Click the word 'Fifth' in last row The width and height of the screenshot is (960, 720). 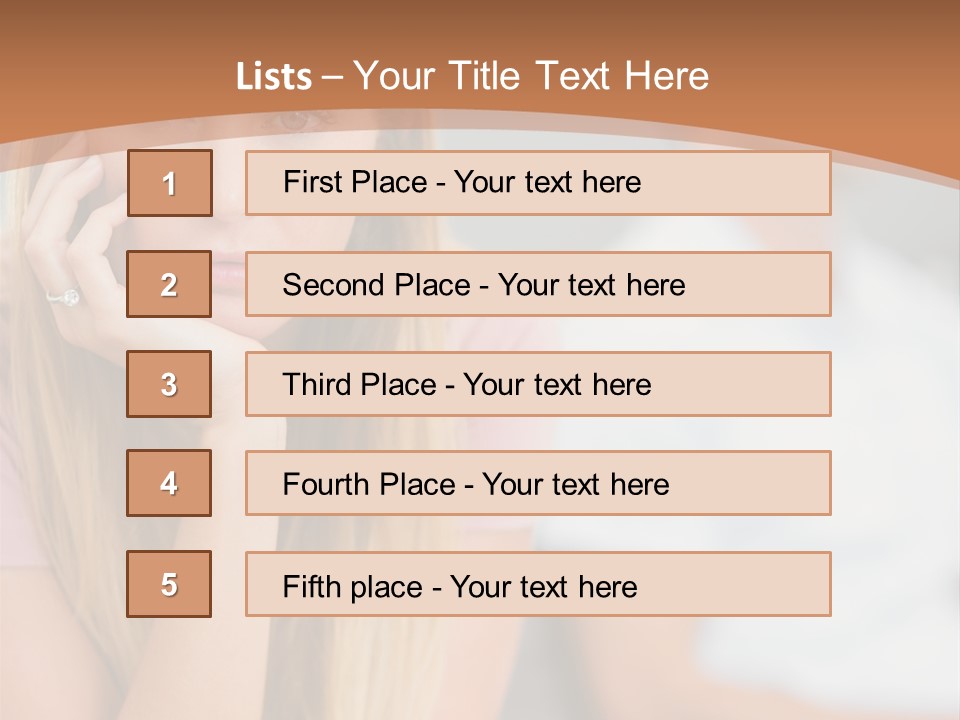(312, 586)
